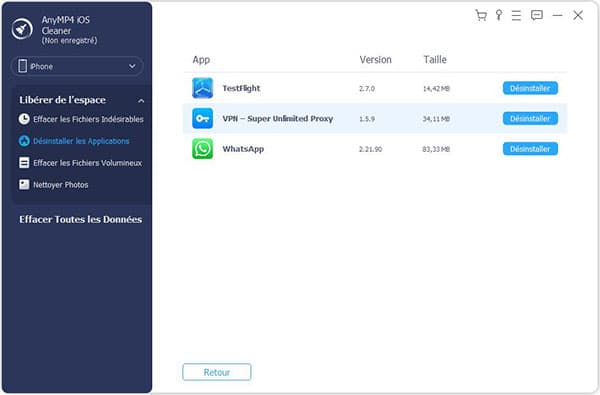The width and height of the screenshot is (600, 395).
Task: Select Nettoyer Photos
Action: pyautogui.click(x=60, y=184)
